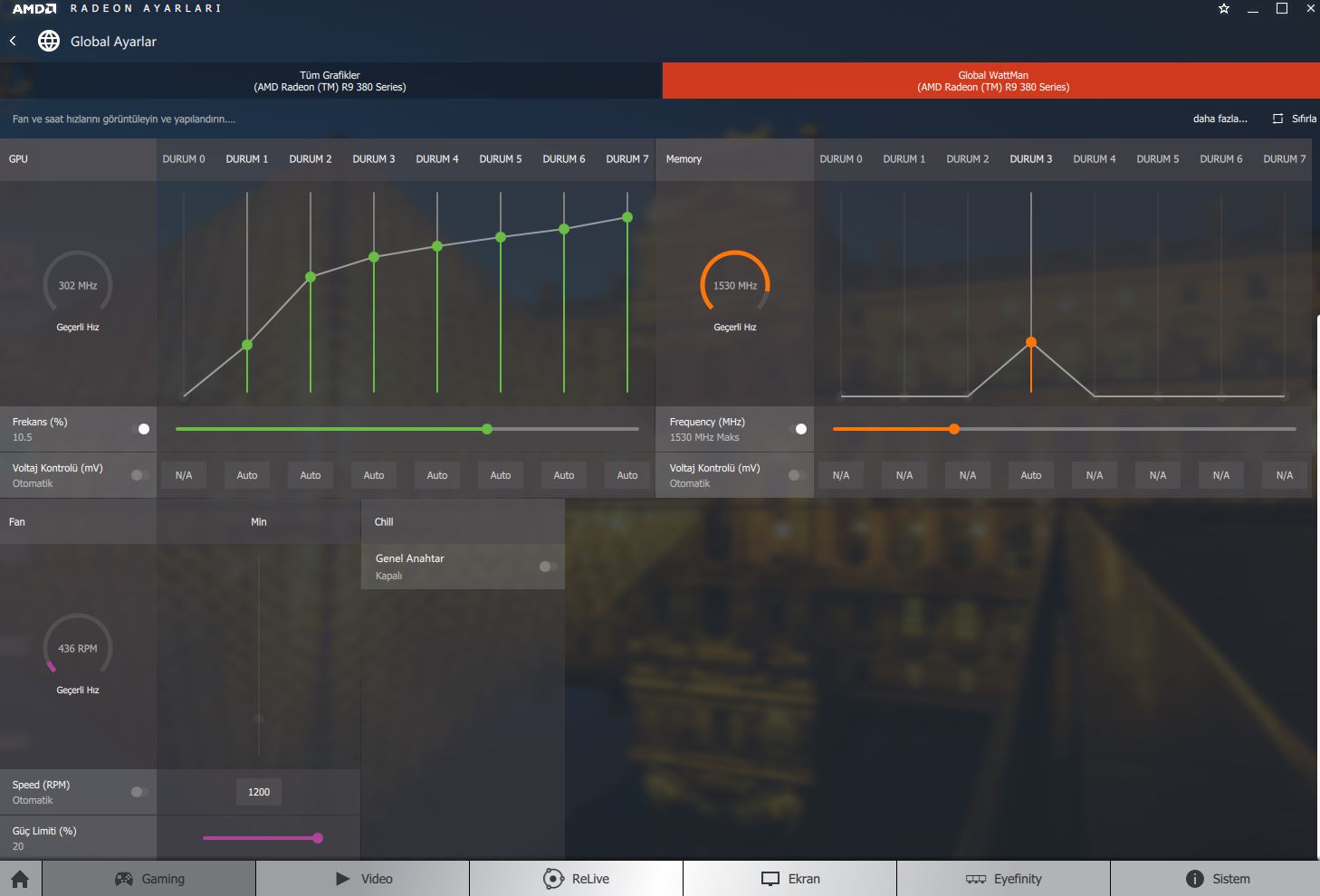Open the ReLive tab

point(577,879)
